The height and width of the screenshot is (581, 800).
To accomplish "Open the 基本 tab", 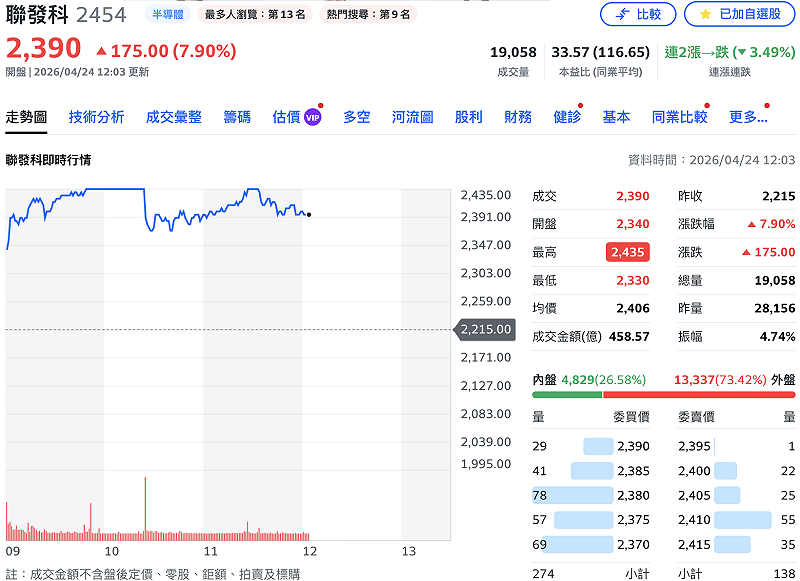I will [x=617, y=115].
